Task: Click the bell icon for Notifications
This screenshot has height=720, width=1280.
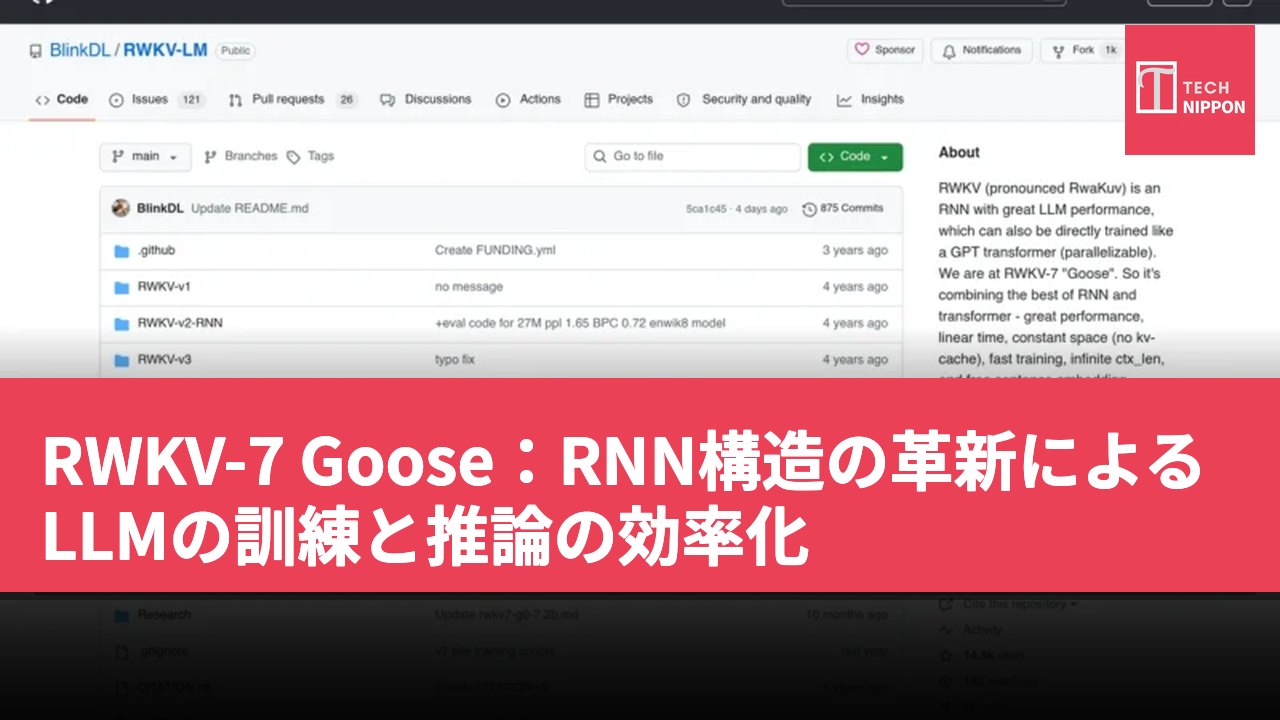Action: click(x=949, y=50)
